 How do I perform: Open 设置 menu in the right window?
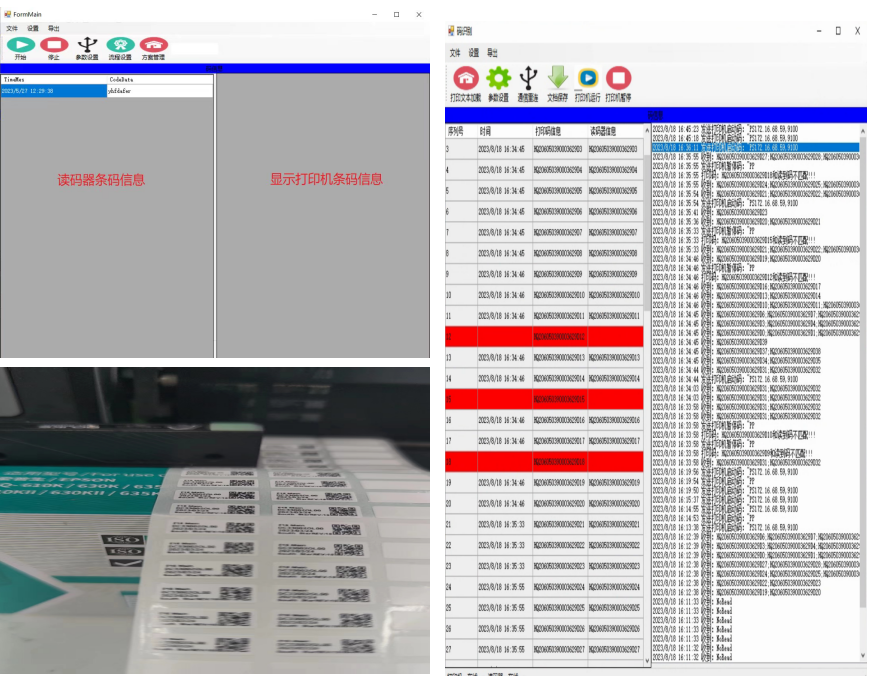[x=474, y=53]
